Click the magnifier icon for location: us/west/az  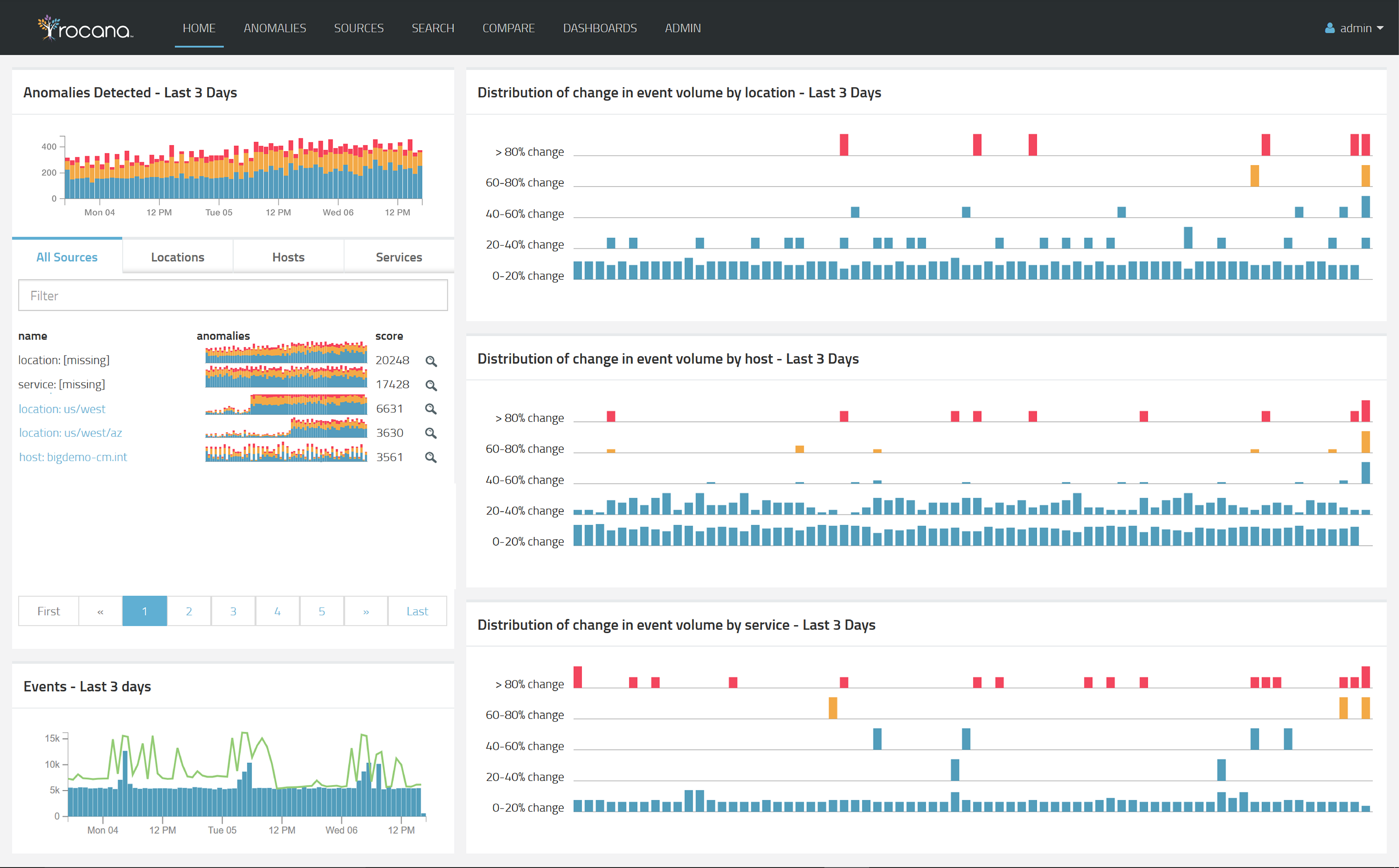431,434
